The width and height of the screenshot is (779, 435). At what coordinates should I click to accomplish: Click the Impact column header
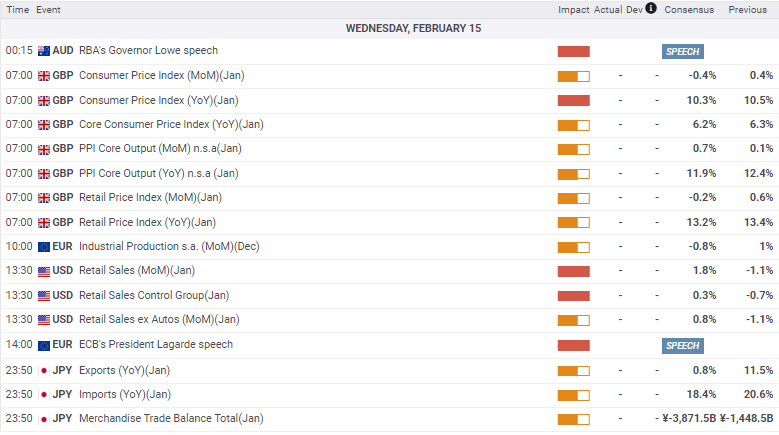[x=573, y=9]
